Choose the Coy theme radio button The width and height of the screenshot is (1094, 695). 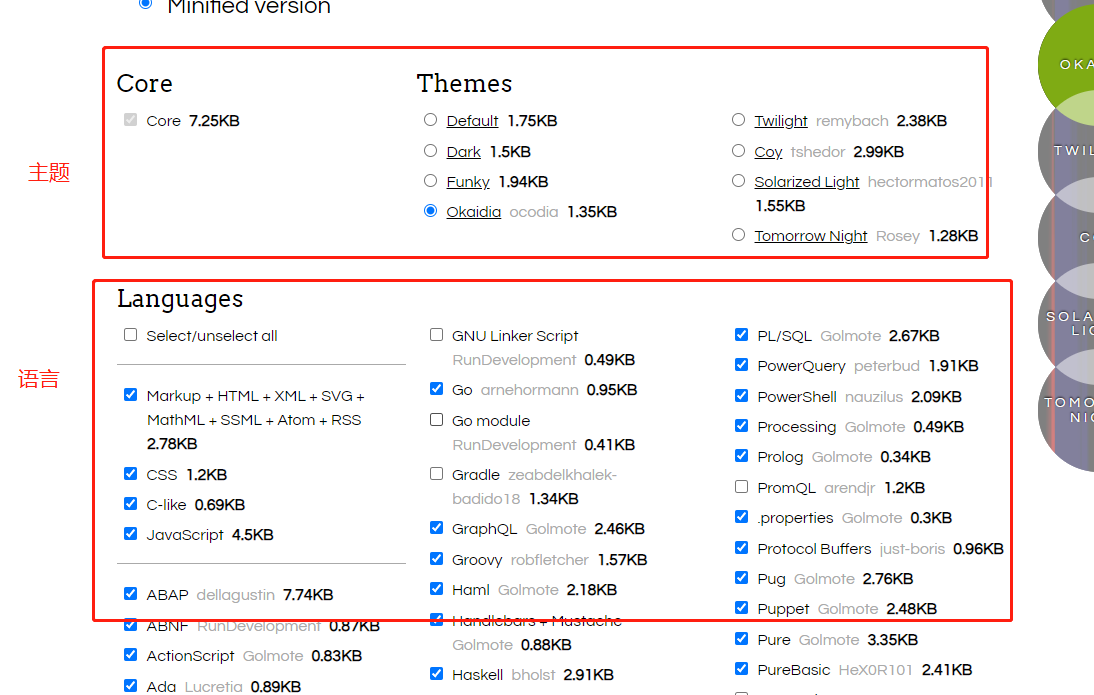coord(738,151)
